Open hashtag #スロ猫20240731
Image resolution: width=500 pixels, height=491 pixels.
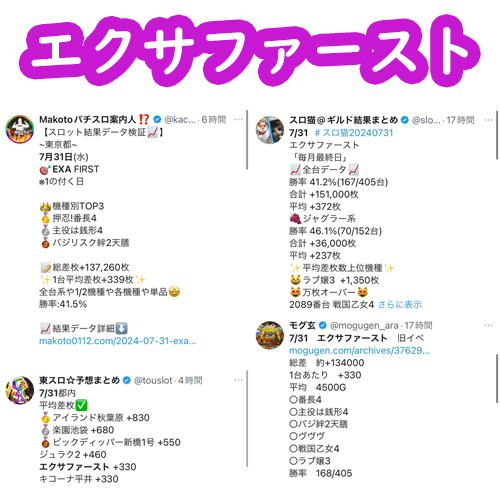[354, 133]
